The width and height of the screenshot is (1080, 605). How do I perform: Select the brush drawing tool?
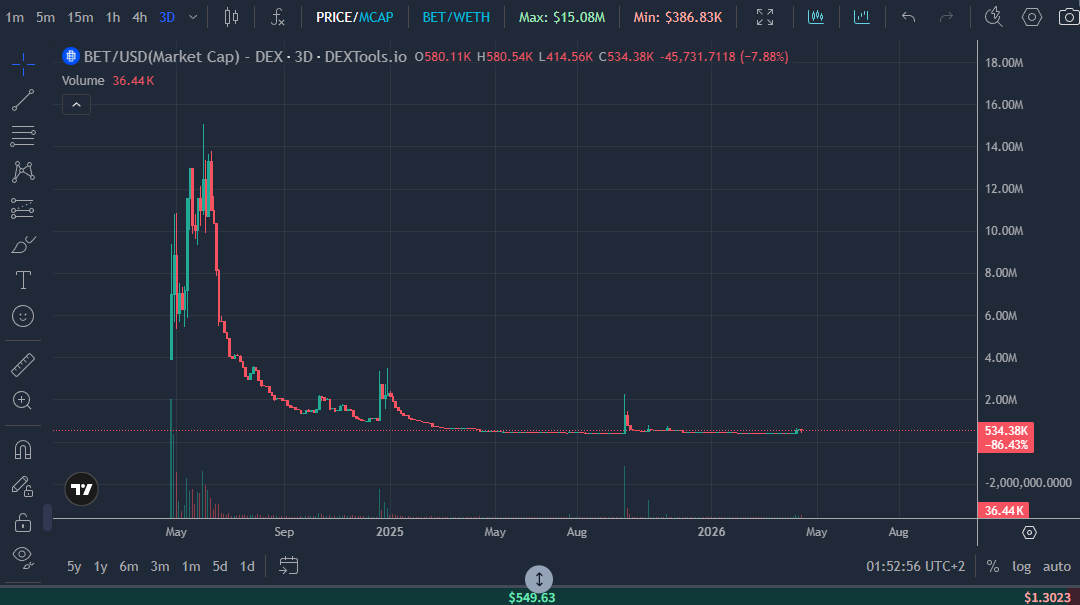tap(23, 245)
